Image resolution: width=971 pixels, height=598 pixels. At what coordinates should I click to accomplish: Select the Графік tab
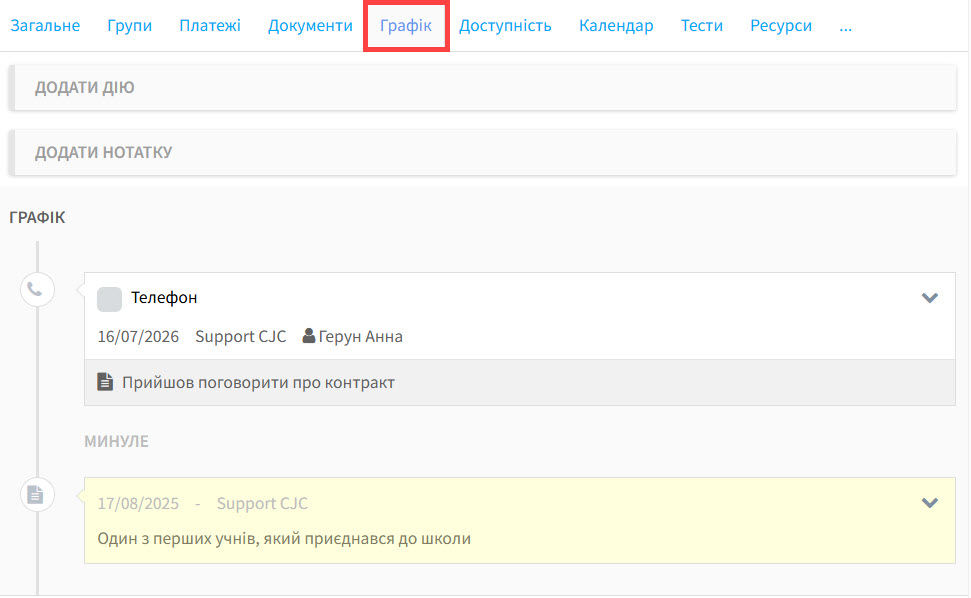tap(406, 25)
